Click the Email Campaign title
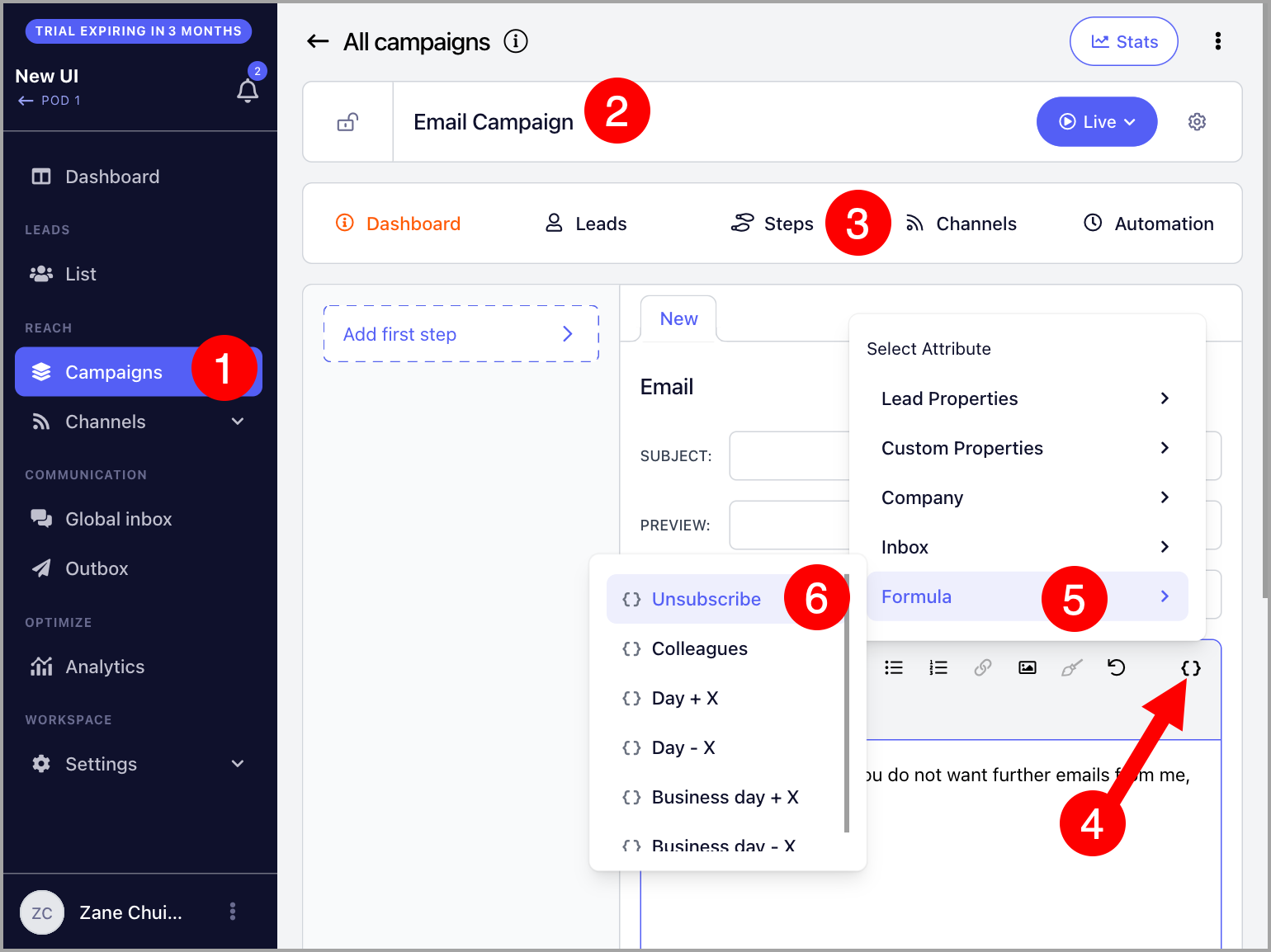Screen dimensions: 1271x952 click(x=494, y=122)
